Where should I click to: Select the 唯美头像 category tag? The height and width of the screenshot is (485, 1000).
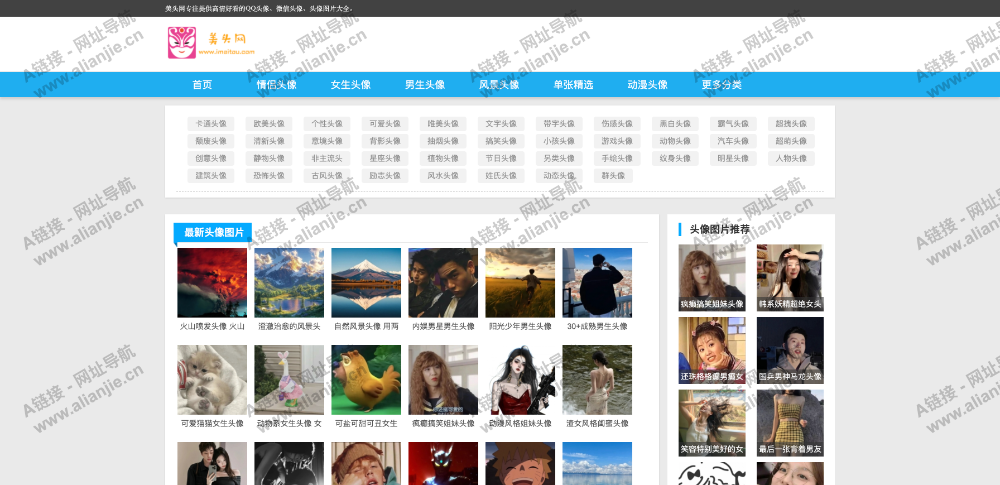[443, 124]
